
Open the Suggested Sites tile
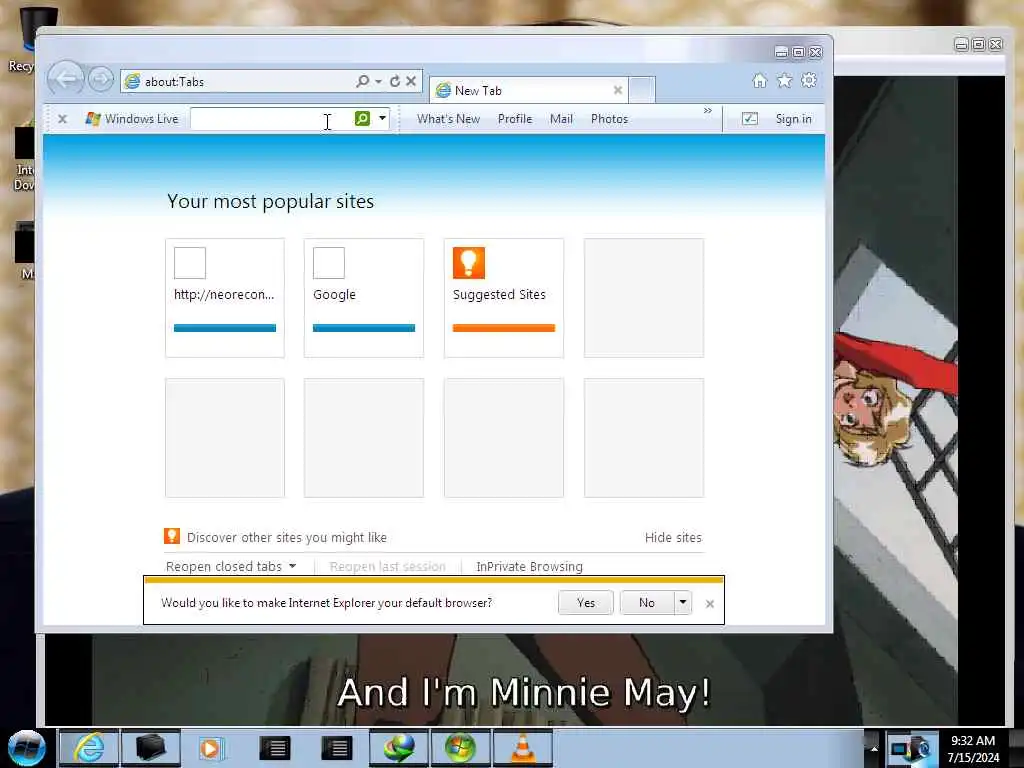504,298
